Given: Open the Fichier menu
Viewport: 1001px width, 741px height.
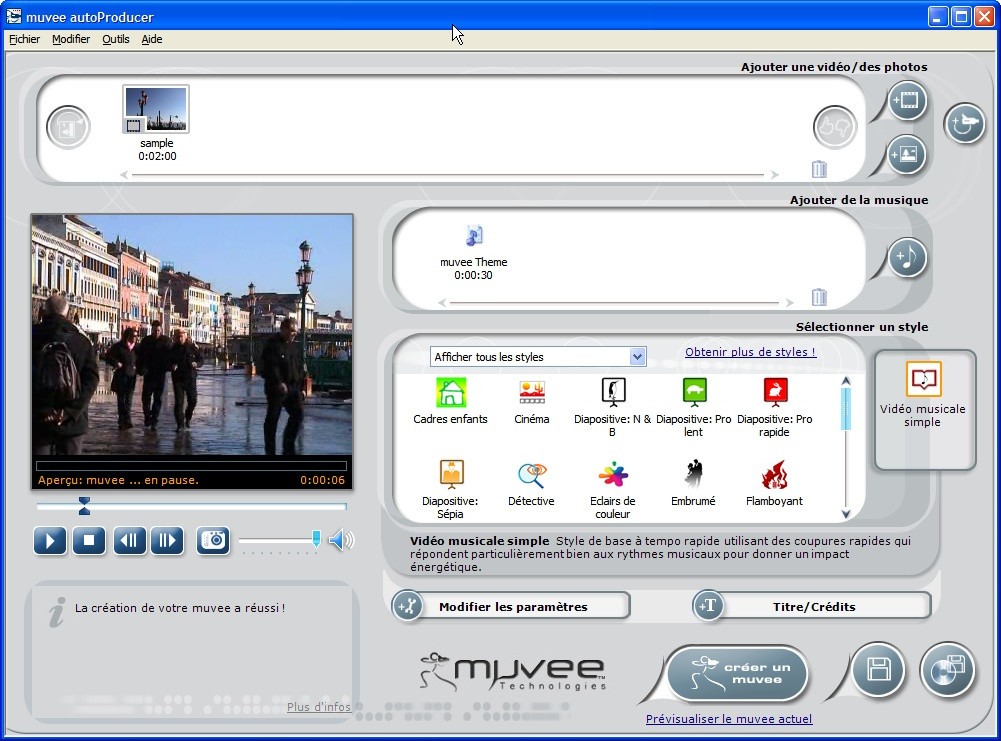Looking at the screenshot, I should pos(23,39).
